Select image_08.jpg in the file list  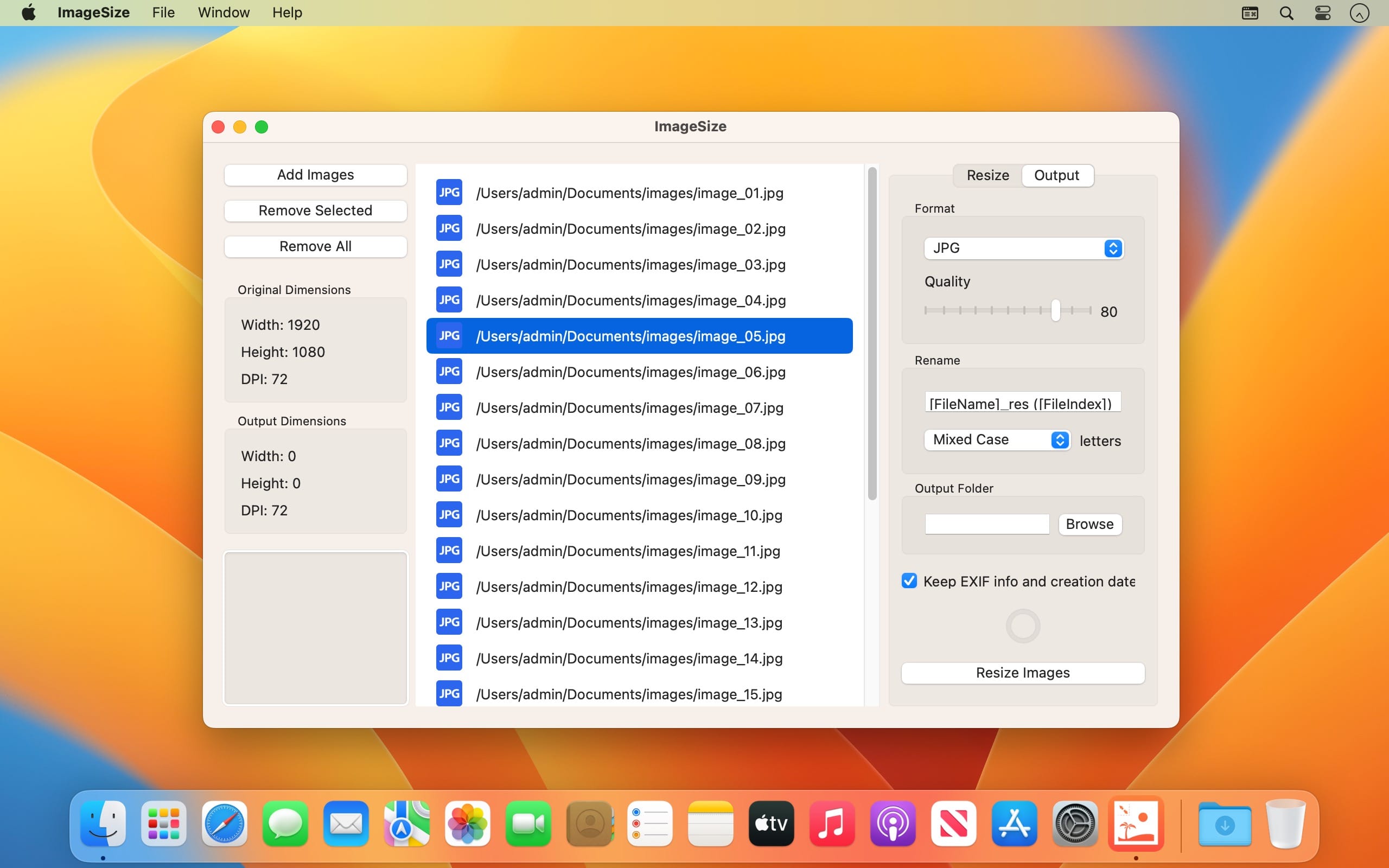pos(639,443)
